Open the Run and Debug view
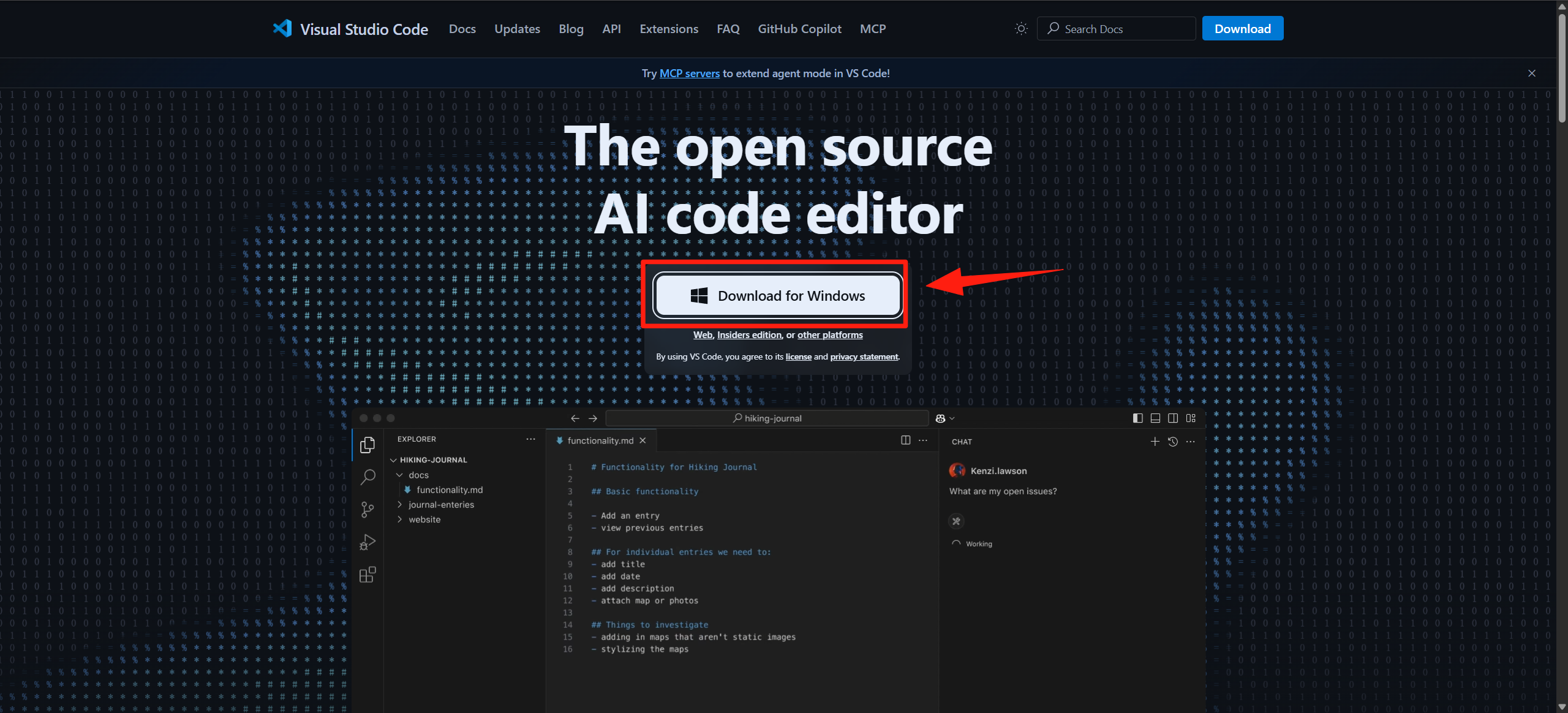Screen dimensions: 1568x713 pos(368,541)
